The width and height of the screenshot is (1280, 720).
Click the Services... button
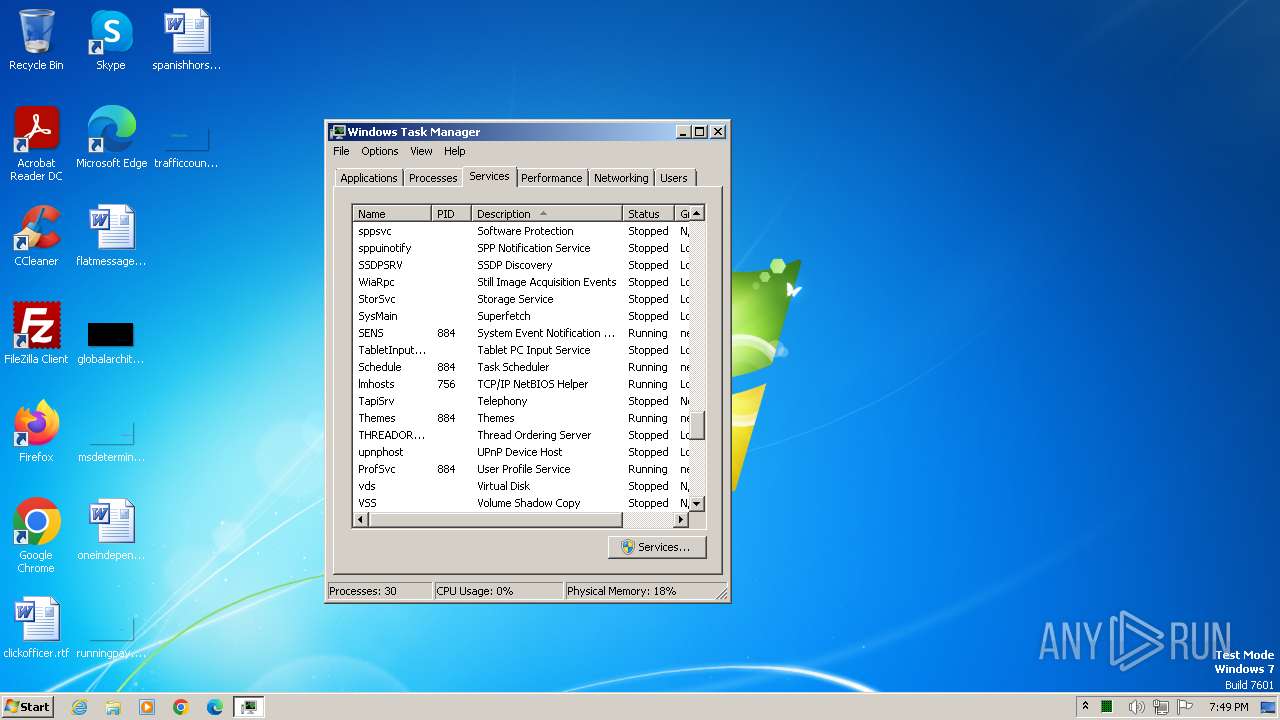tap(656, 547)
